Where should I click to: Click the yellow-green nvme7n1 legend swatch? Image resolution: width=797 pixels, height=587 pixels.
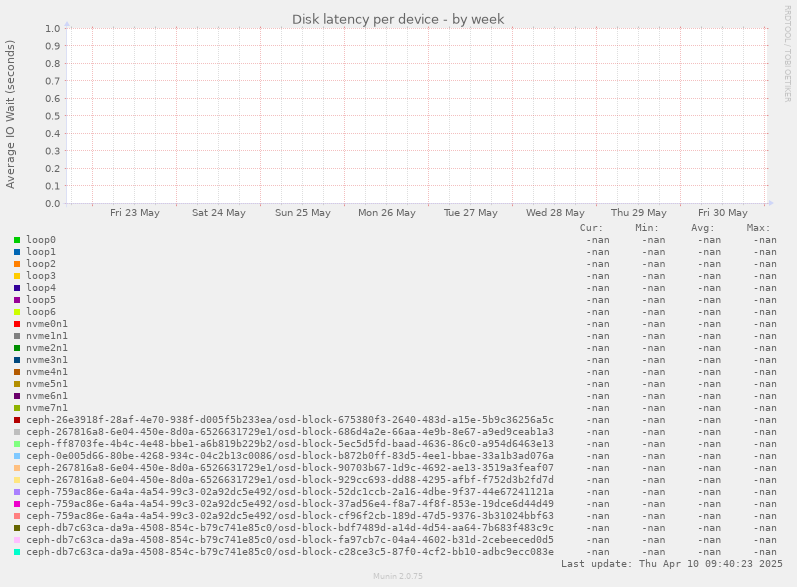pos(17,408)
